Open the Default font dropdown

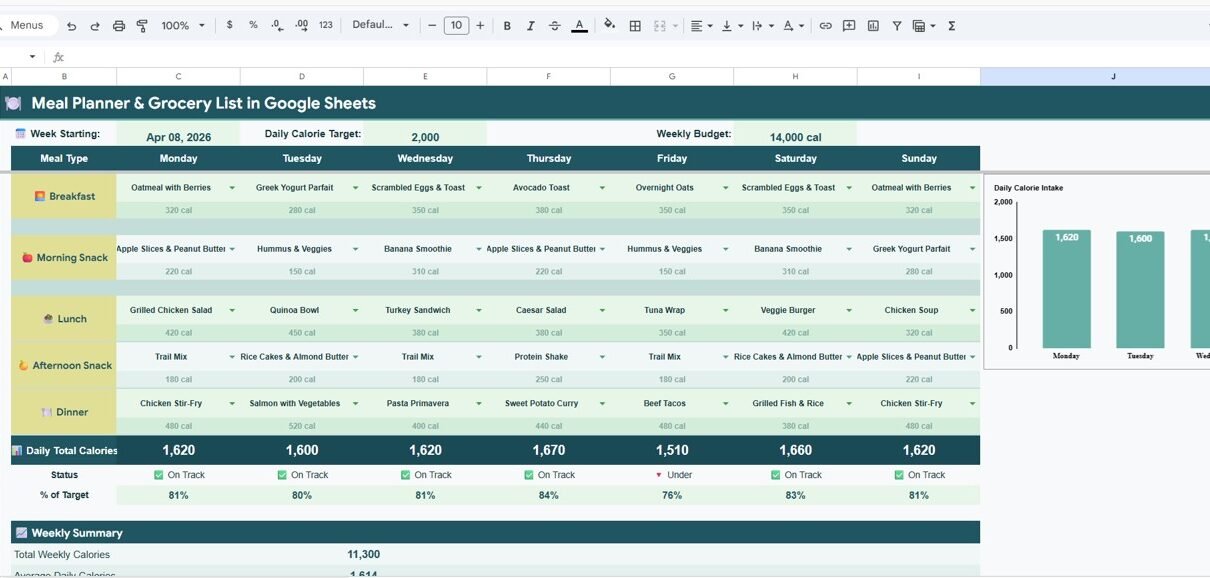(x=380, y=26)
